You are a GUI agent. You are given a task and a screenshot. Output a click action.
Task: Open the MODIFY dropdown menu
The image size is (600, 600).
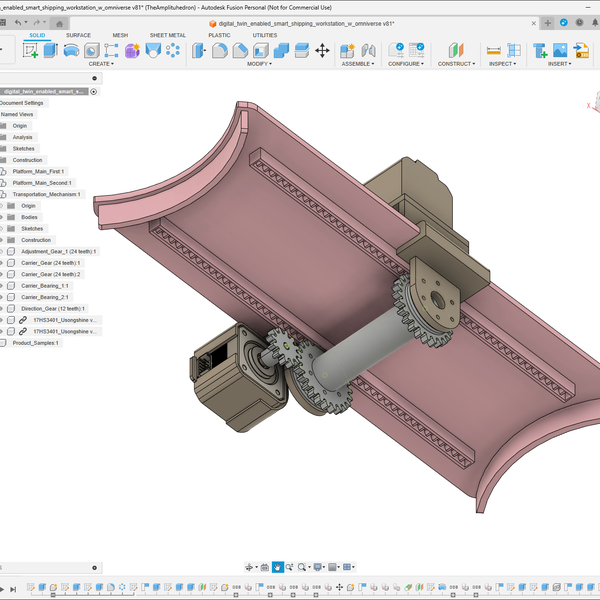[x=260, y=63]
